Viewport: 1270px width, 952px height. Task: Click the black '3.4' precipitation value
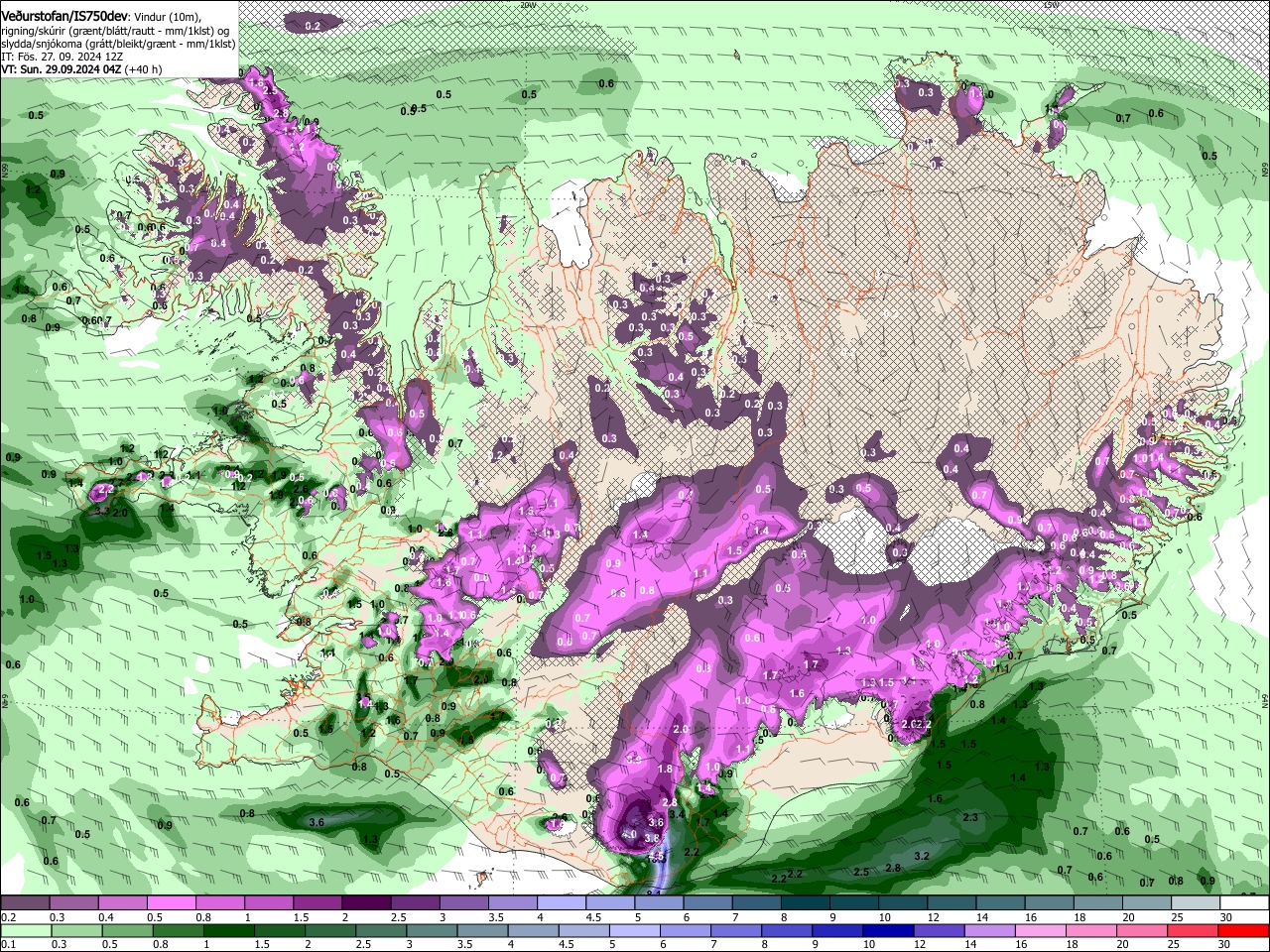click(678, 814)
